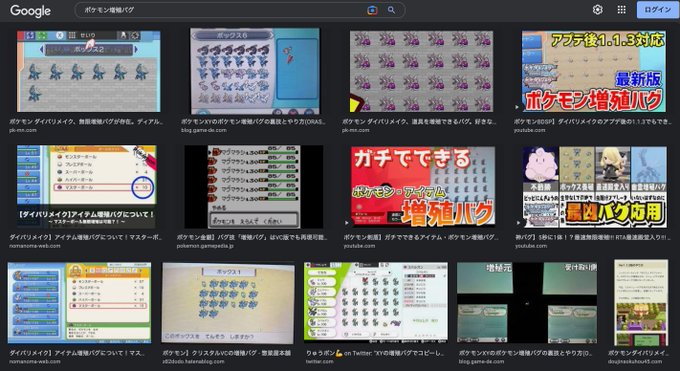Click title ポケモン剣盾】ガチでできるアイテム
Viewport: 680px width, 371px height.
coord(421,237)
